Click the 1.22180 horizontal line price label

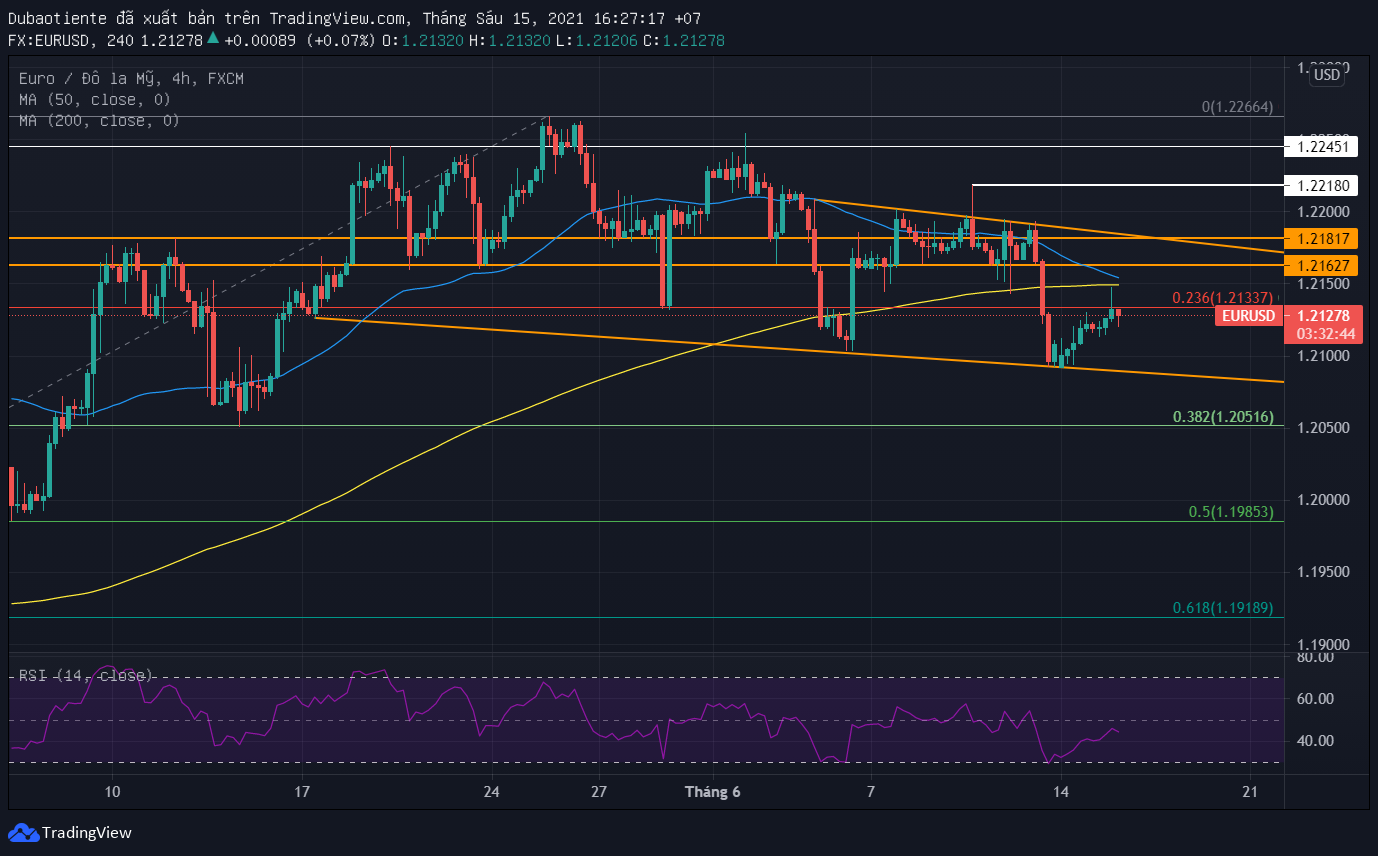click(1323, 185)
